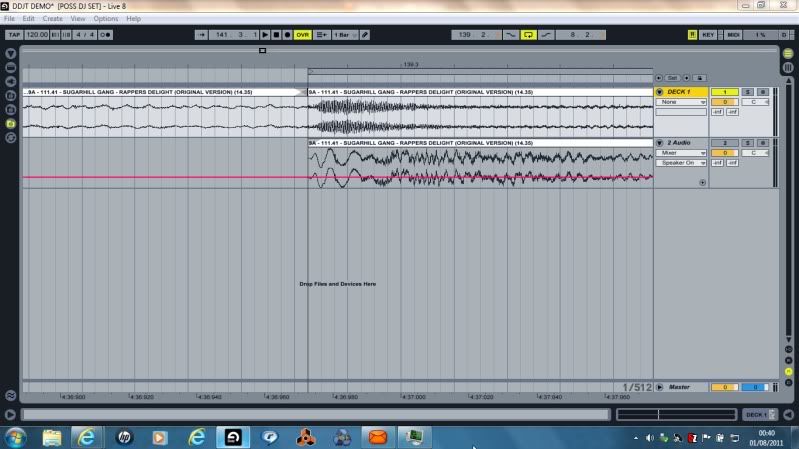The height and width of the screenshot is (449, 799).
Task: Open the 1 Bar quantization dropdown
Action: (x=344, y=34)
